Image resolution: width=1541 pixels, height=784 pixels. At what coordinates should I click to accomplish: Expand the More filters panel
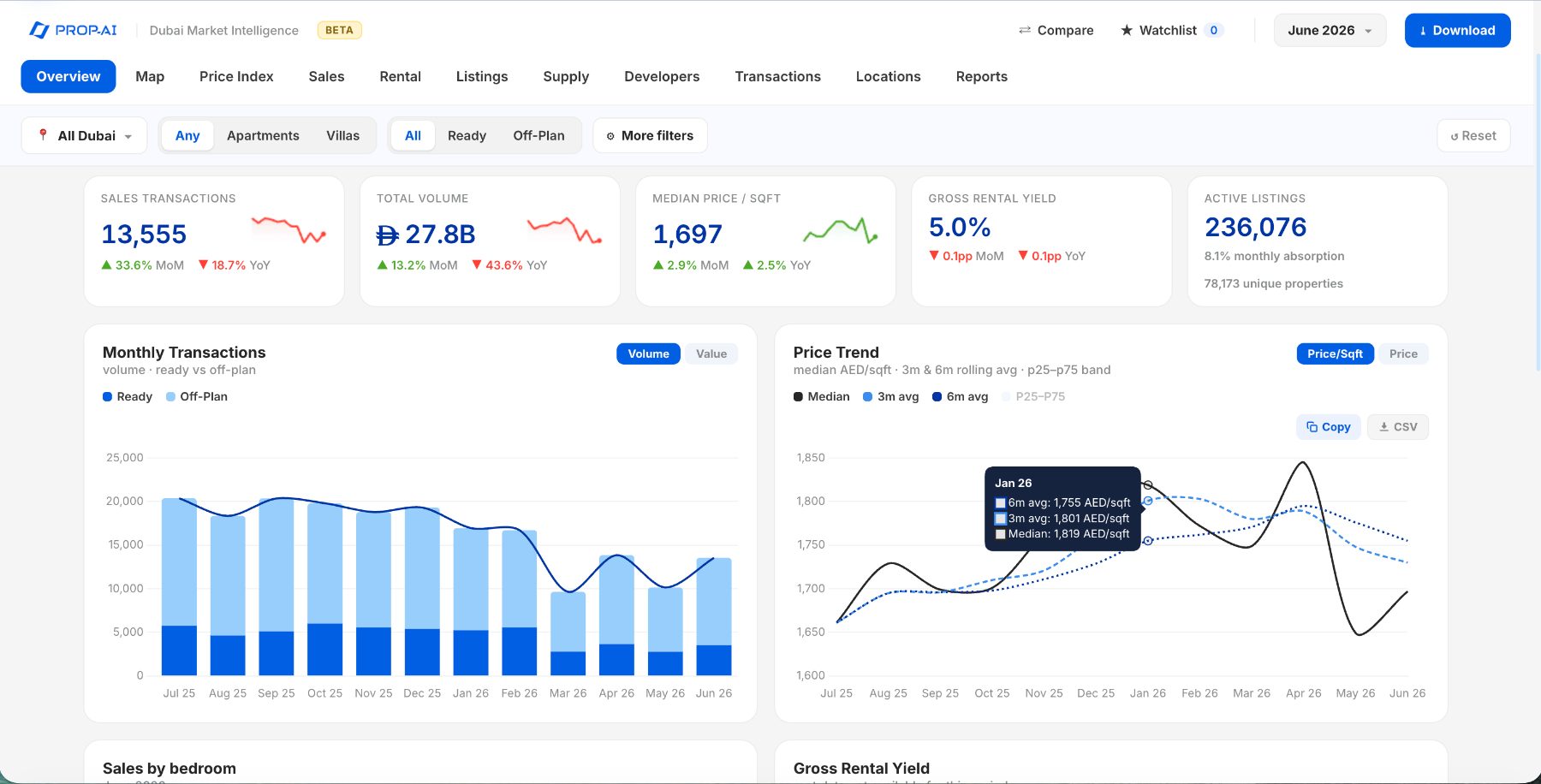point(650,135)
